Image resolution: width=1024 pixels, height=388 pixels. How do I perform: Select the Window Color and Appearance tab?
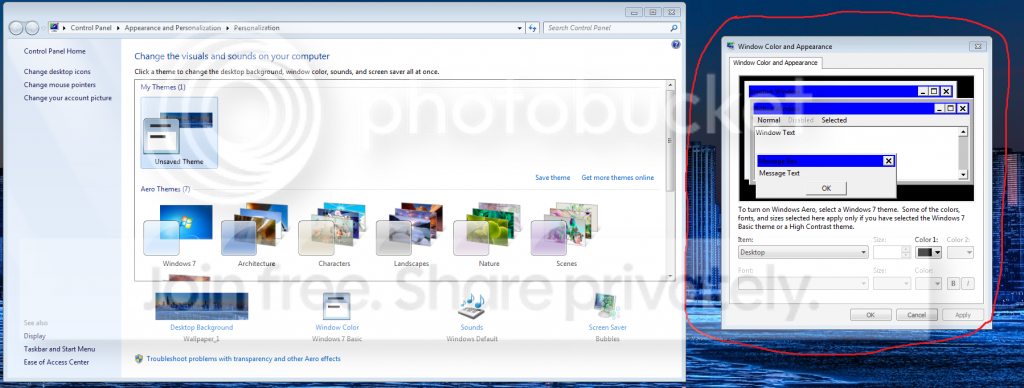pyautogui.click(x=775, y=63)
